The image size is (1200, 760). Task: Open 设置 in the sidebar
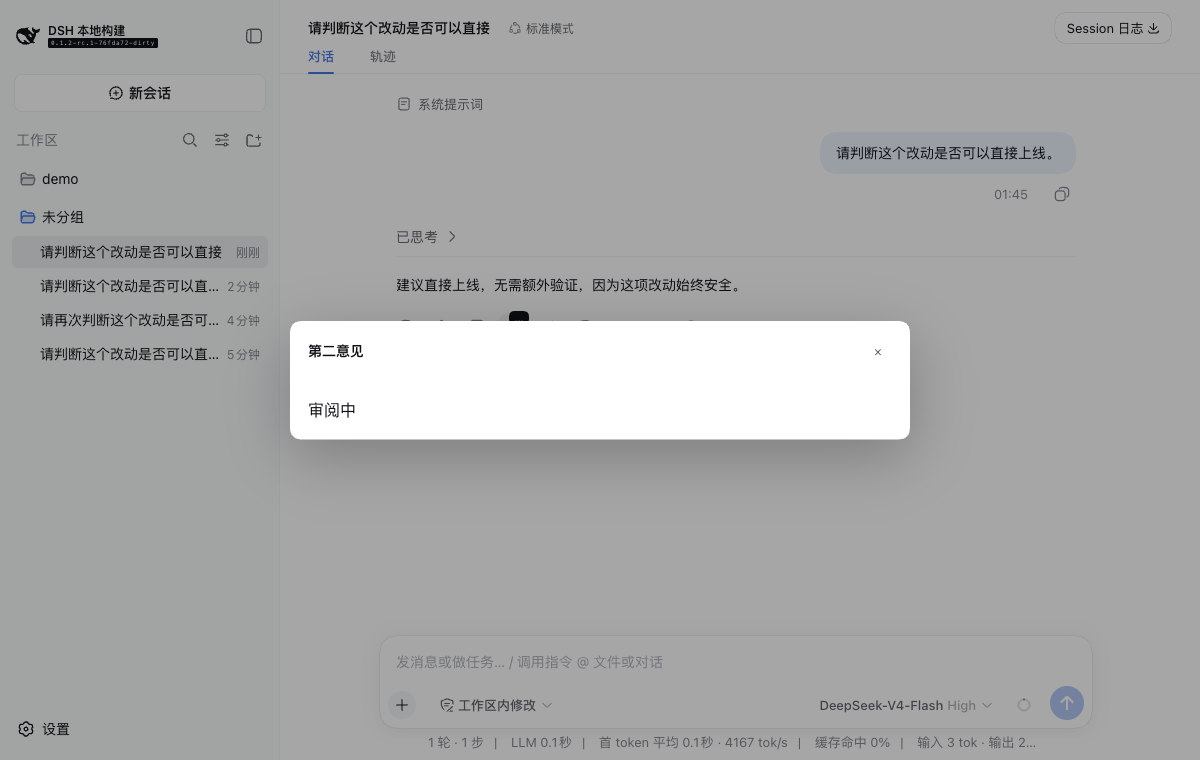click(x=44, y=729)
